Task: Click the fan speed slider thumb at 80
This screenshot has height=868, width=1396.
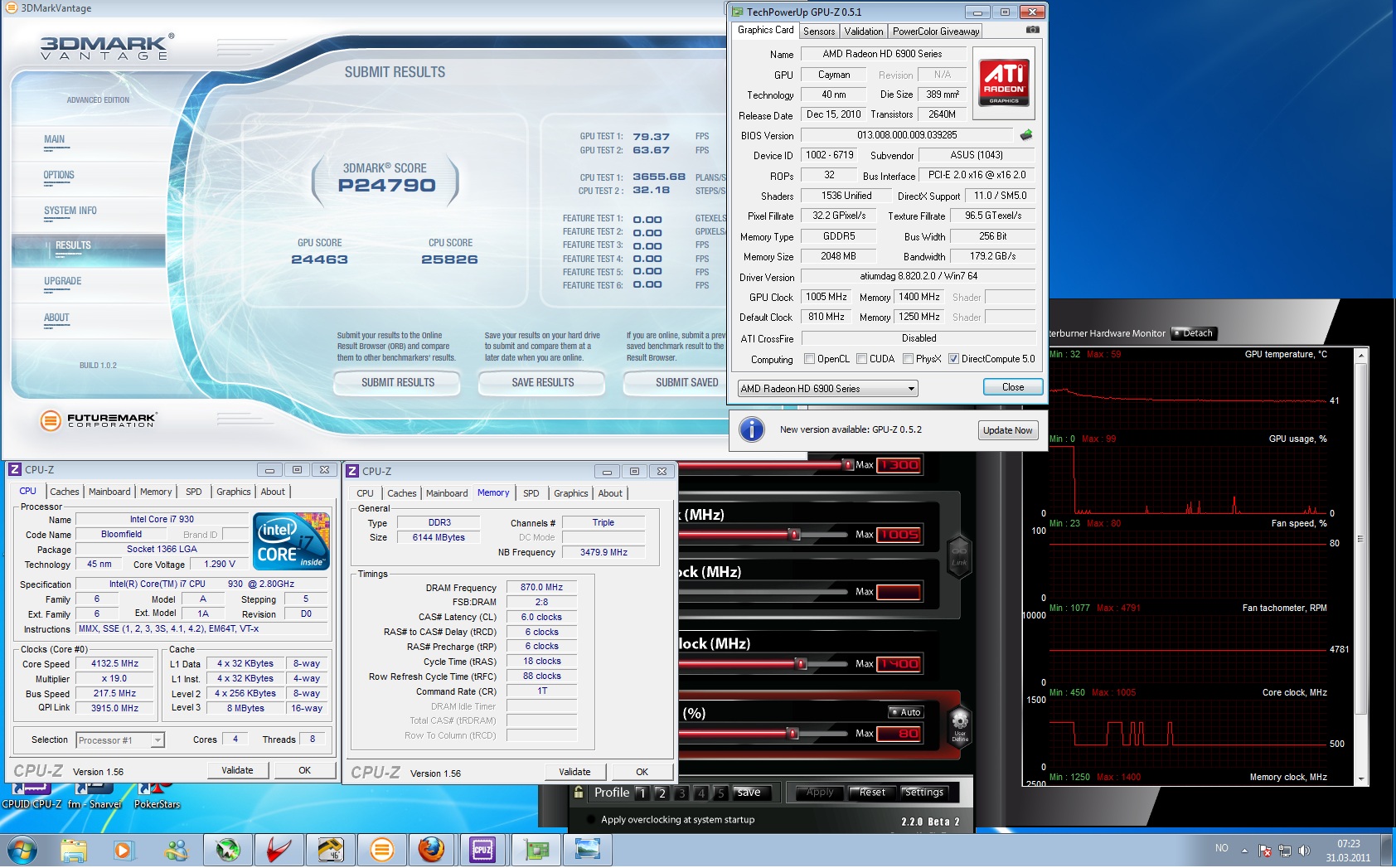Action: (x=793, y=733)
